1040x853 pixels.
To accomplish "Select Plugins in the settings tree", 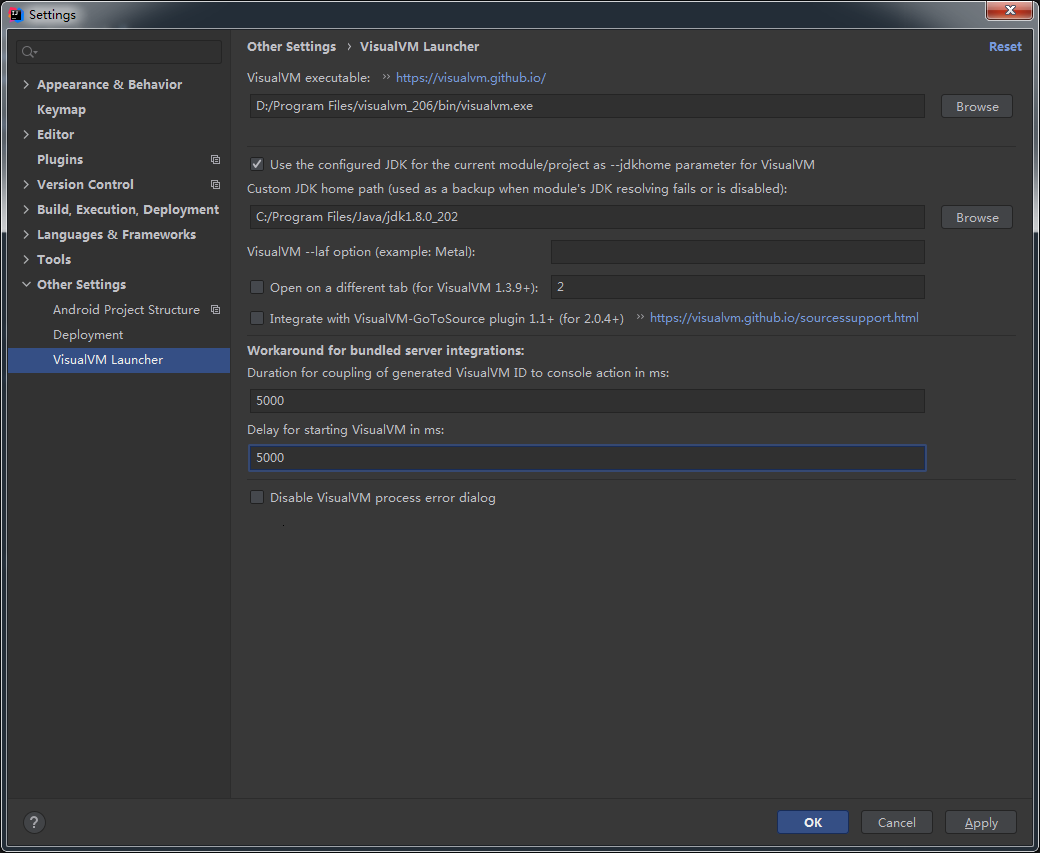I will click(60, 159).
